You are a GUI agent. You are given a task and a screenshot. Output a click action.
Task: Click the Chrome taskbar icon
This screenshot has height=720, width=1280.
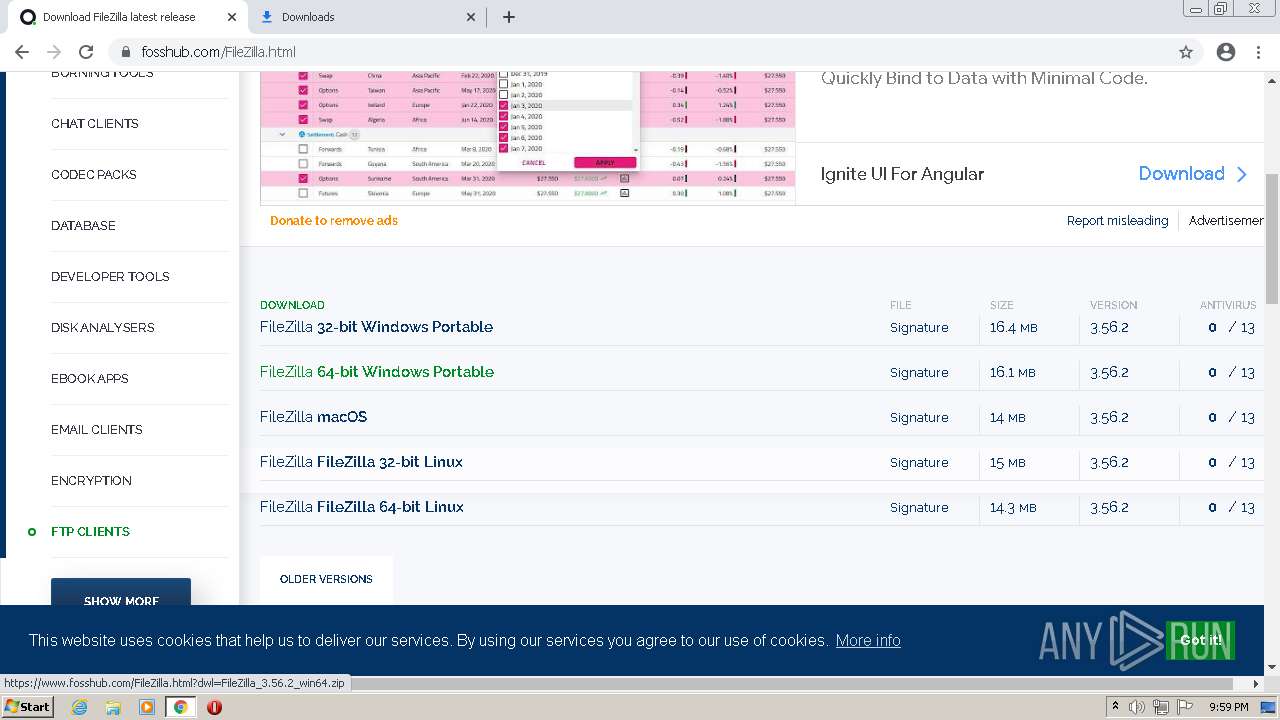(x=181, y=707)
